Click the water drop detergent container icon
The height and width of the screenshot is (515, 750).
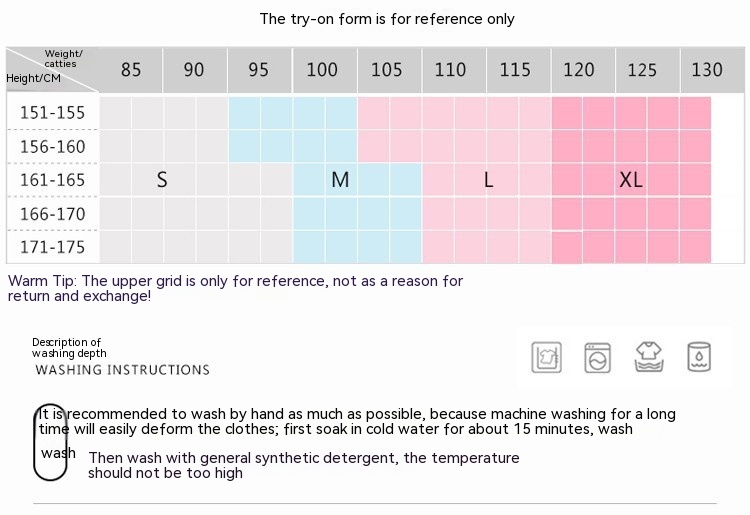[699, 357]
